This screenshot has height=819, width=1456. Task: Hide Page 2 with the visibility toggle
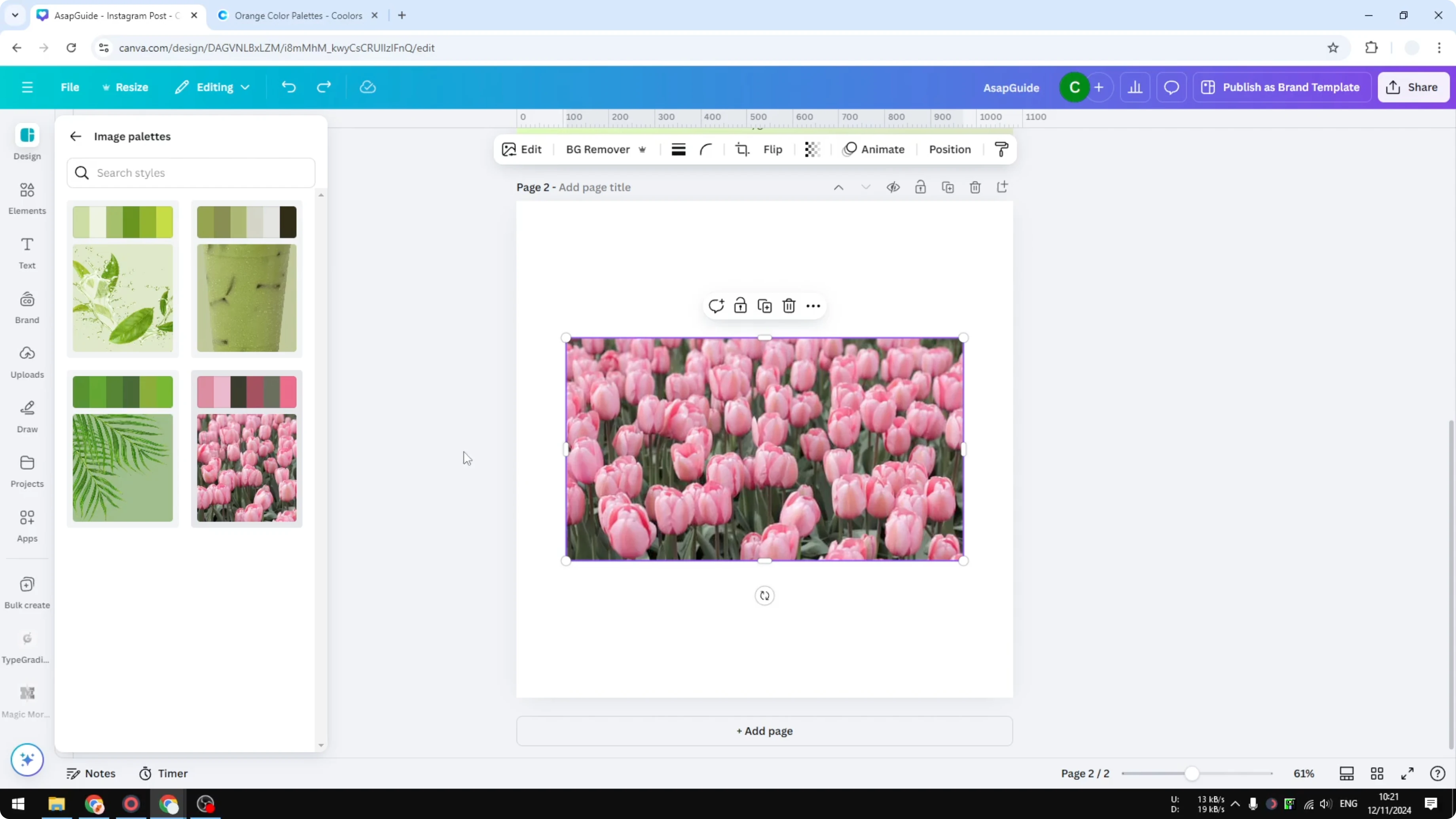[893, 187]
